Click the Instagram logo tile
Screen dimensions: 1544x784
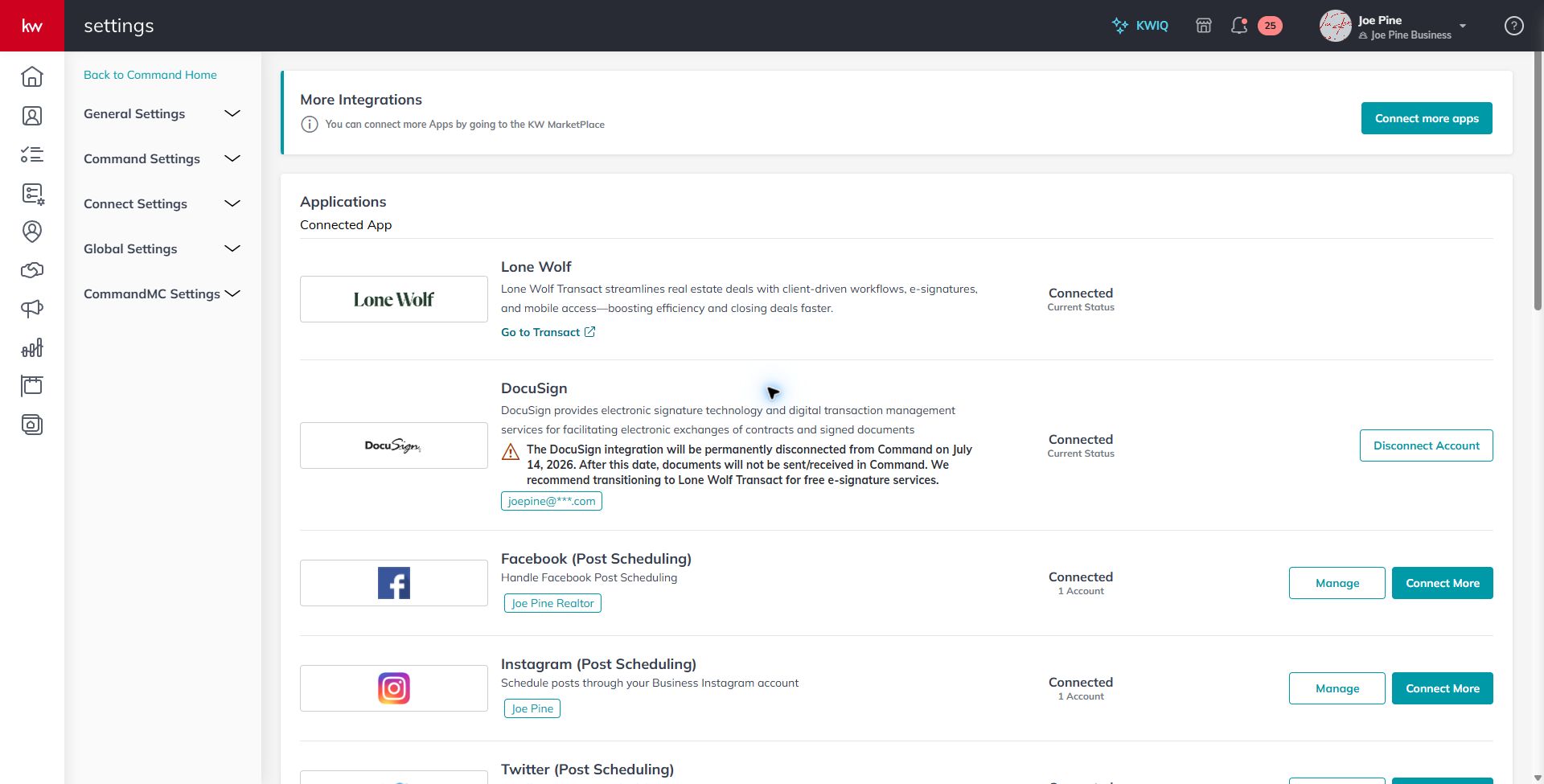[x=394, y=688]
